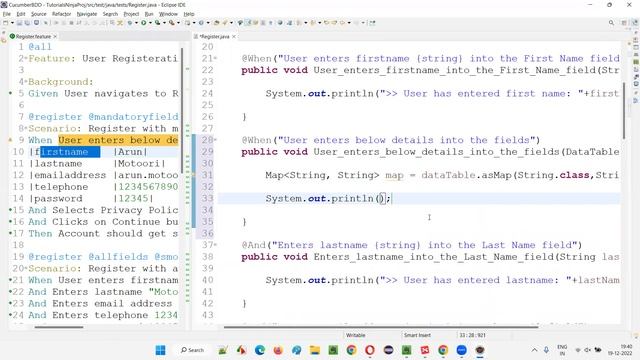Screen dimensions: 640x360
Task: Click the horizontal scrollbar of Register.feature editor
Action: coord(59,327)
